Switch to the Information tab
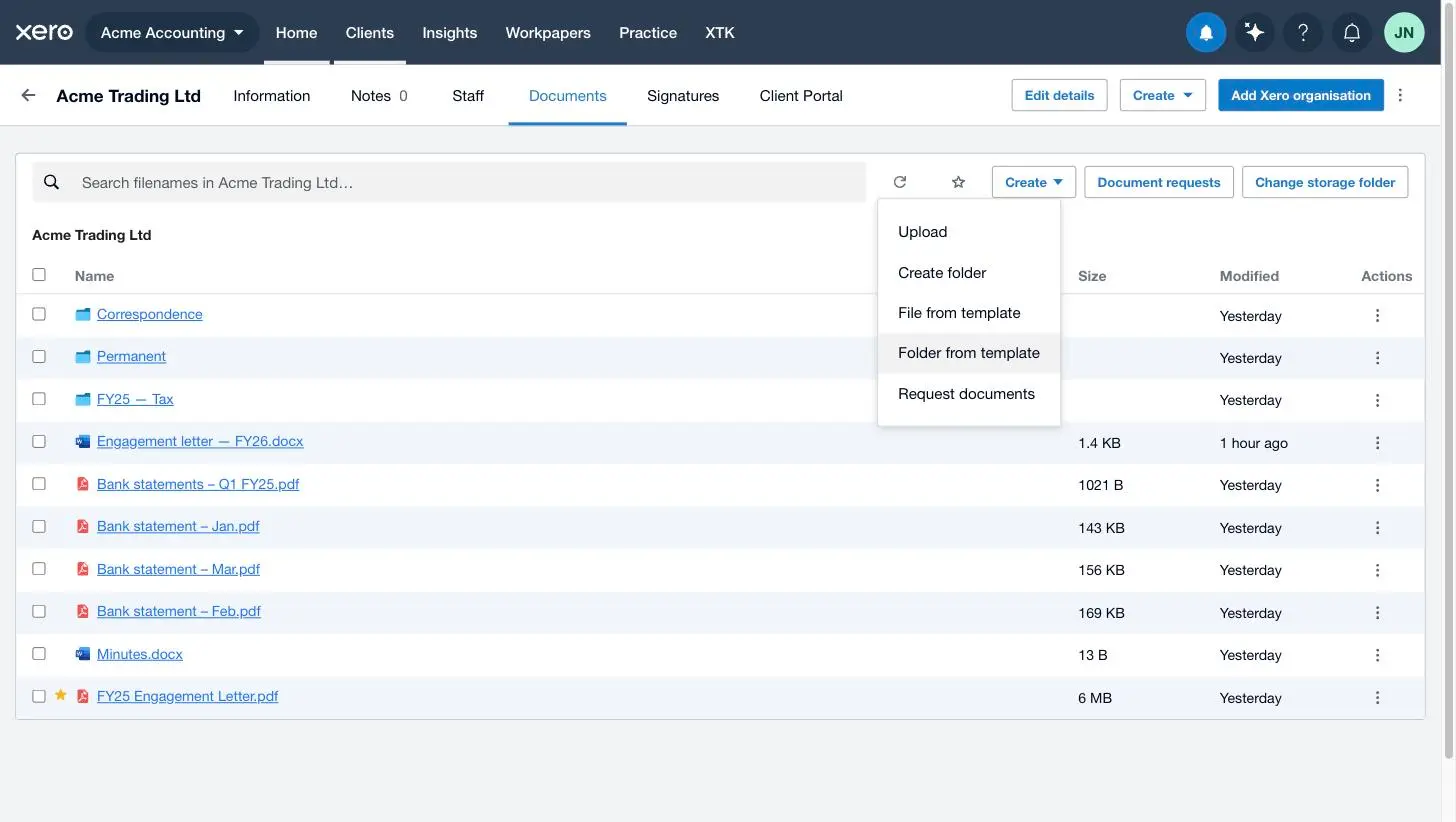This screenshot has width=1456, height=822. (272, 96)
